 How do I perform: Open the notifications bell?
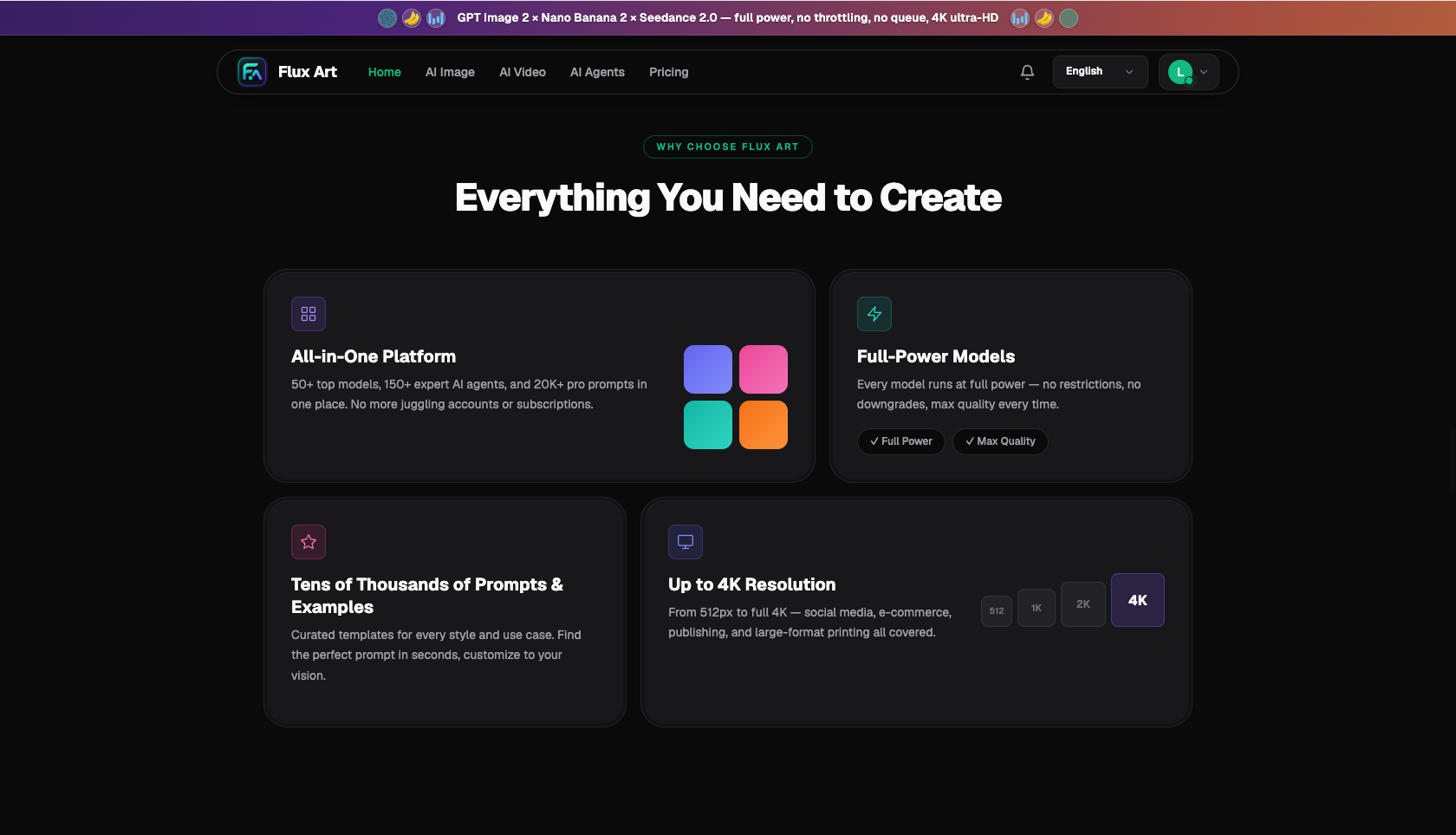tap(1027, 72)
